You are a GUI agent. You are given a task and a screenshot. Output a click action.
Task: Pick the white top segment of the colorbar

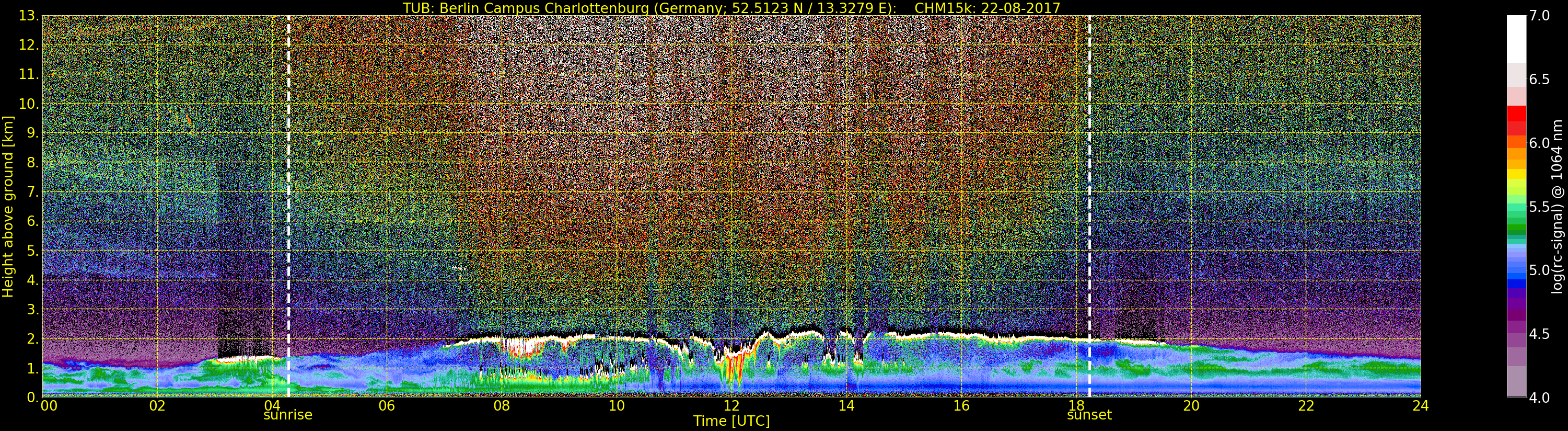[x=1516, y=39]
